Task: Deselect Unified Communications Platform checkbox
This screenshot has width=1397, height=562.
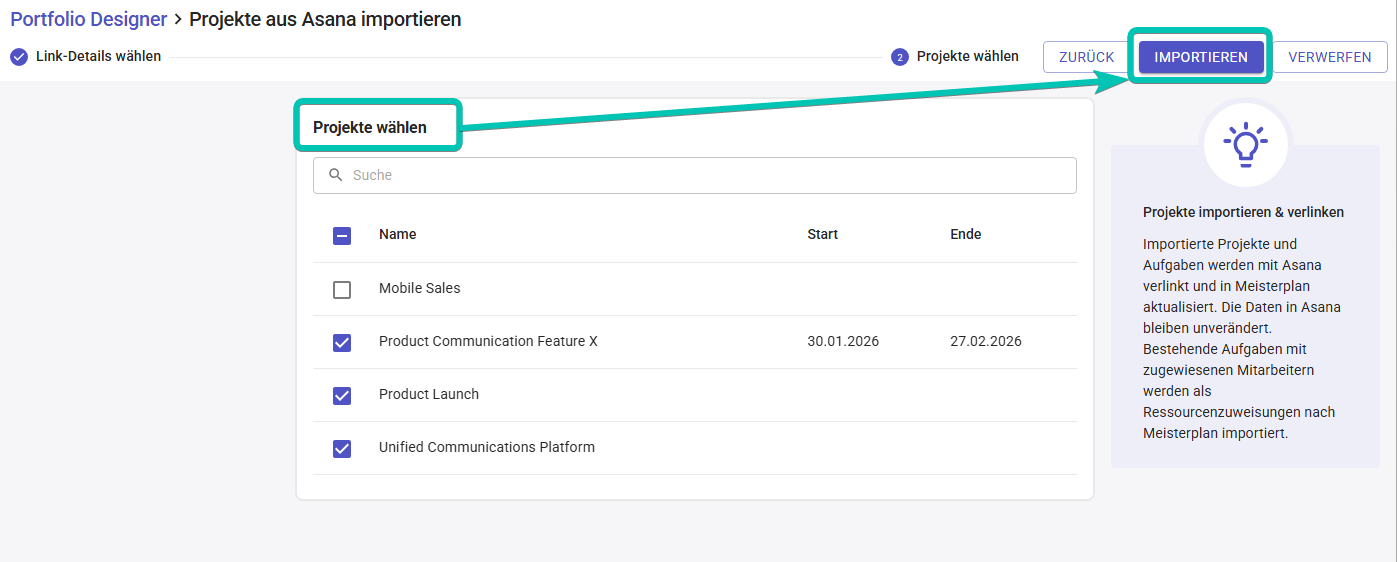Action: (x=342, y=448)
